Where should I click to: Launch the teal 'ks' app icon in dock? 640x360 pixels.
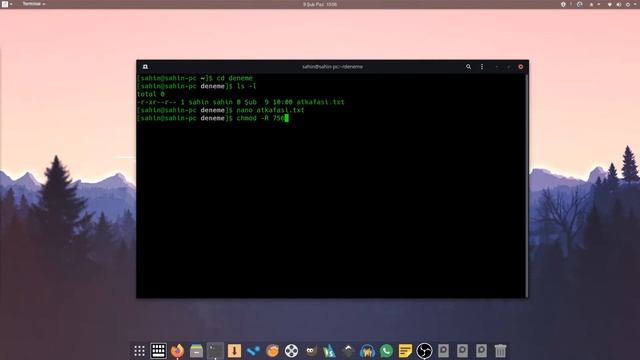329,351
